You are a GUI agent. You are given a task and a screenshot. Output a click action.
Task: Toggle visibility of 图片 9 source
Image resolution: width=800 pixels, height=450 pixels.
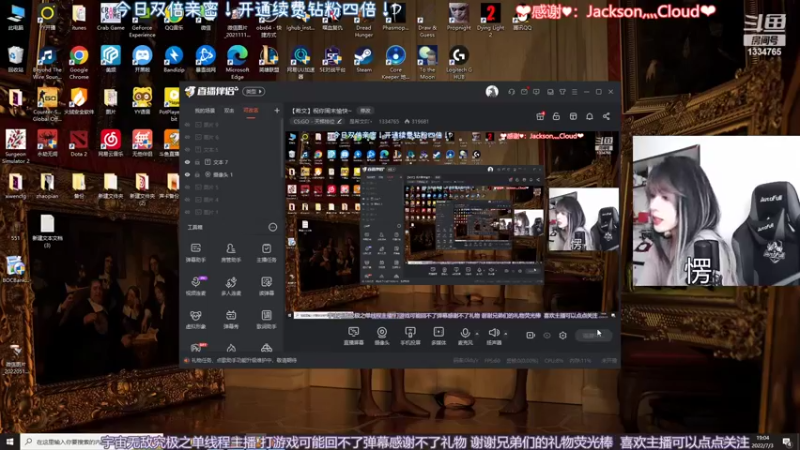187,124
